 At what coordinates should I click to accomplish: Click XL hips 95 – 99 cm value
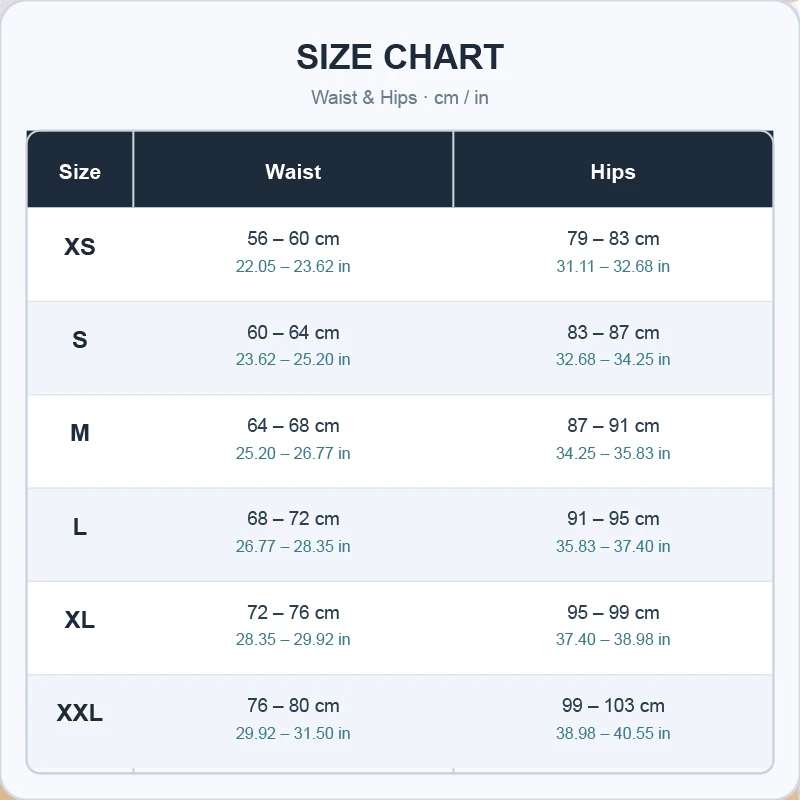[613, 613]
